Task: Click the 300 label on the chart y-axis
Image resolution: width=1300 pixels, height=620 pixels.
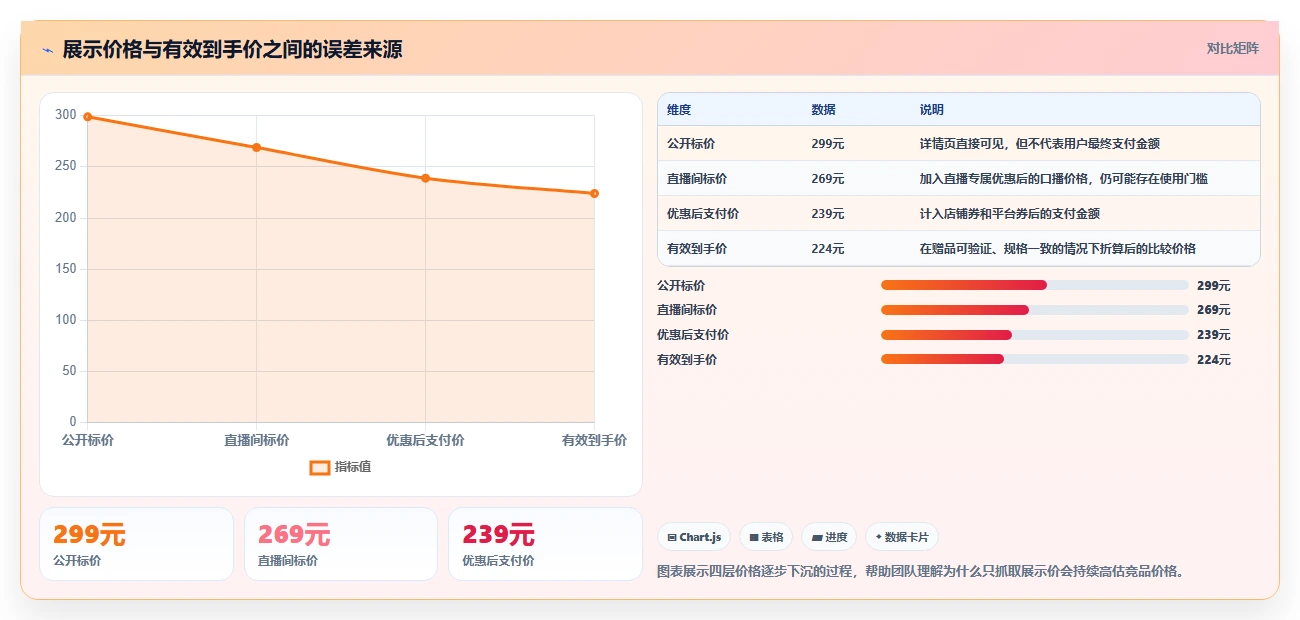Action: 65,115
